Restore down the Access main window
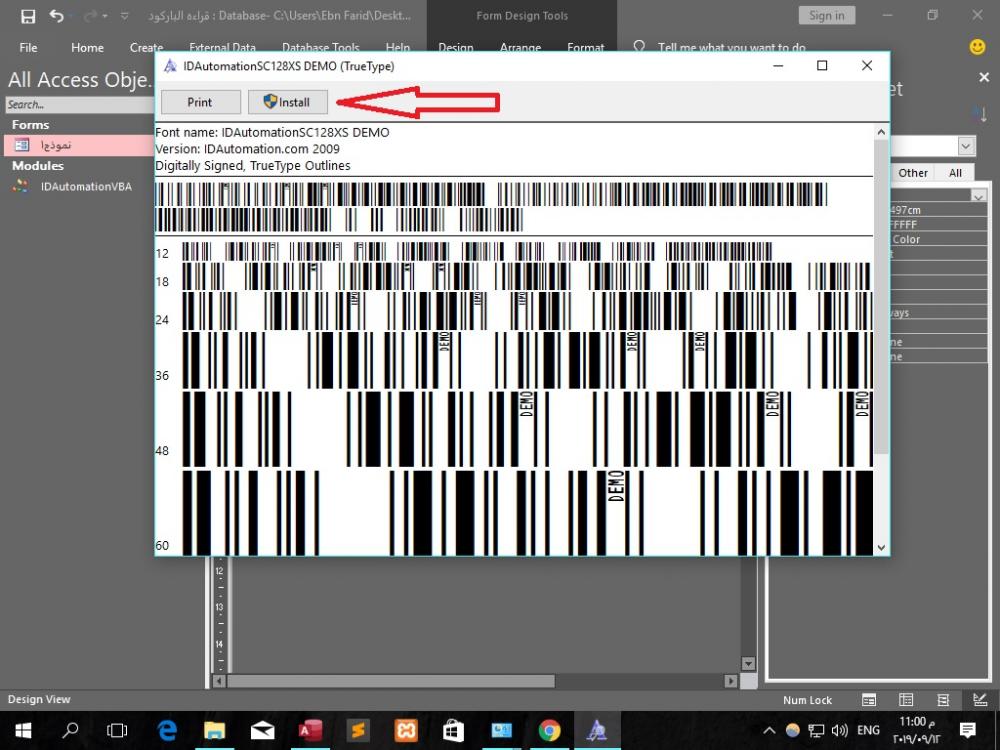The height and width of the screenshot is (750, 1000). tap(932, 15)
